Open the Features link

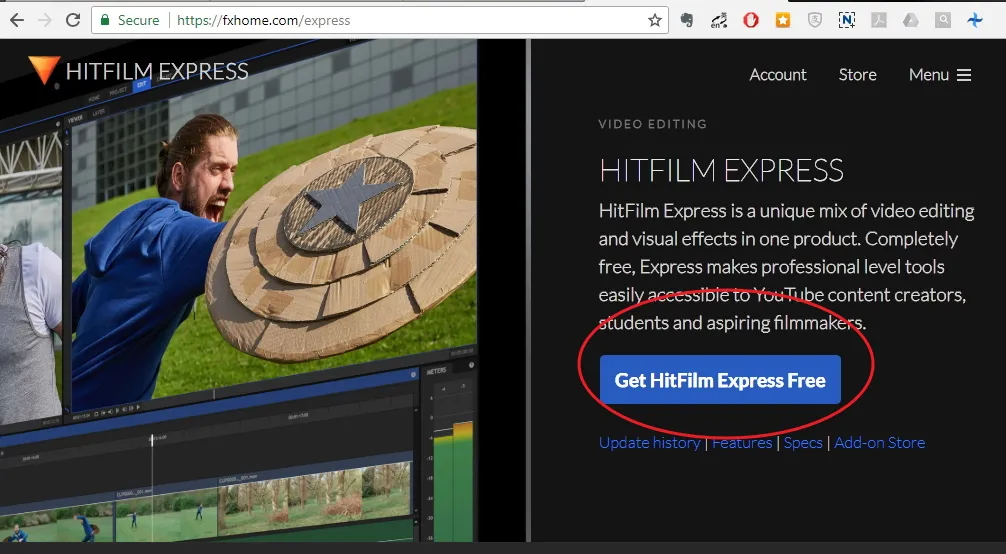tap(742, 442)
